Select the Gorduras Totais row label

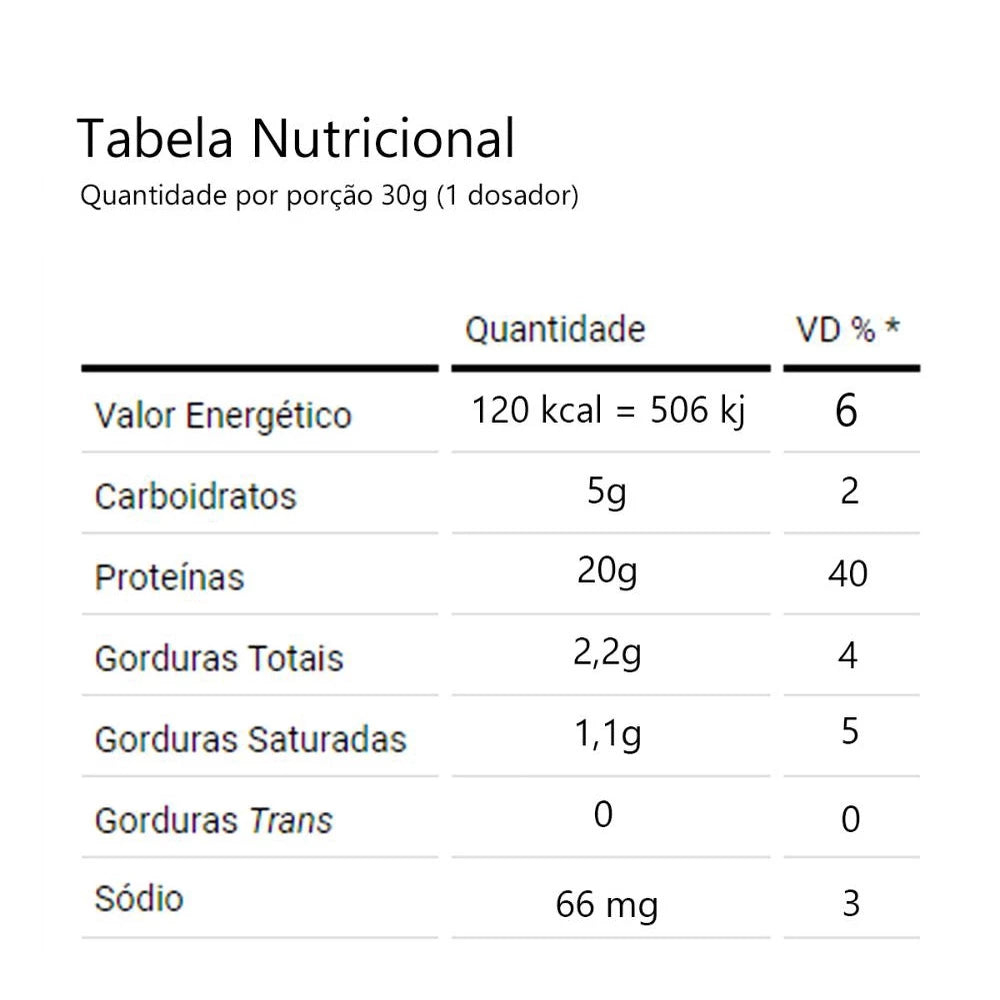[219, 659]
